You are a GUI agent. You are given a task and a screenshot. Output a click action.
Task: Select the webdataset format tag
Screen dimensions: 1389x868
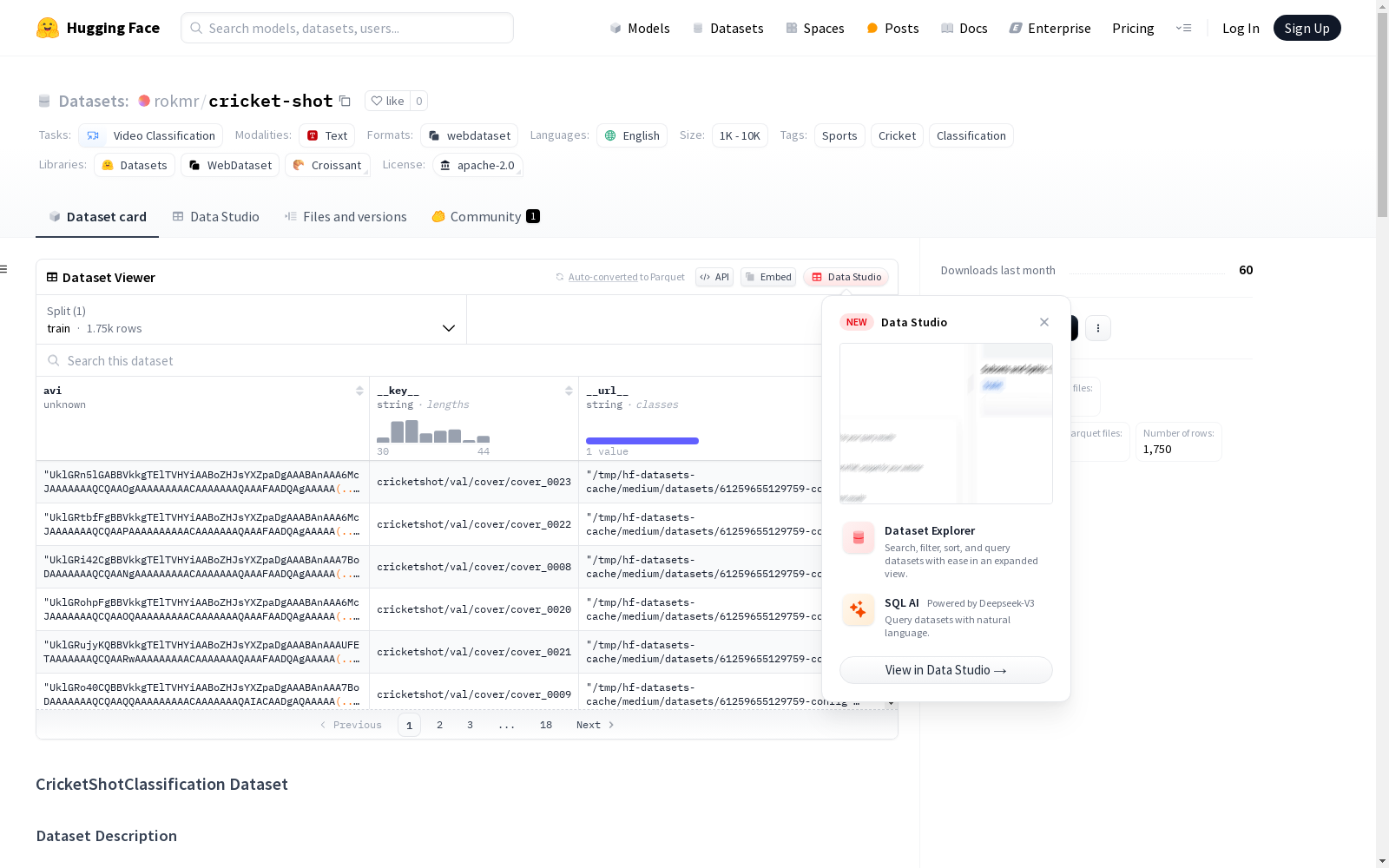click(470, 135)
